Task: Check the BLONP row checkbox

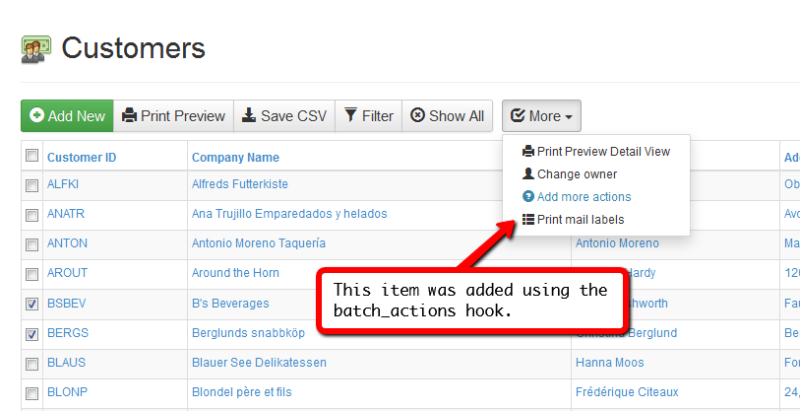Action: pyautogui.click(x=32, y=393)
